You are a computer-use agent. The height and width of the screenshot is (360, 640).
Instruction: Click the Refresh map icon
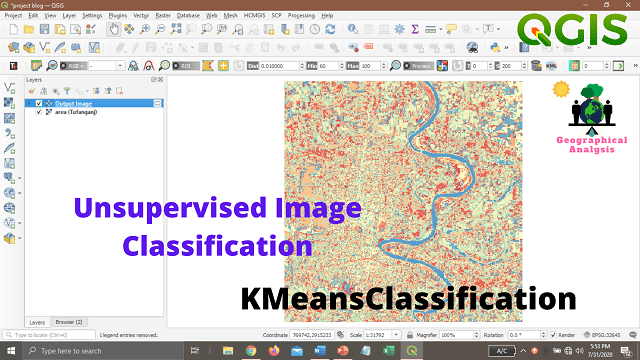tap(330, 29)
